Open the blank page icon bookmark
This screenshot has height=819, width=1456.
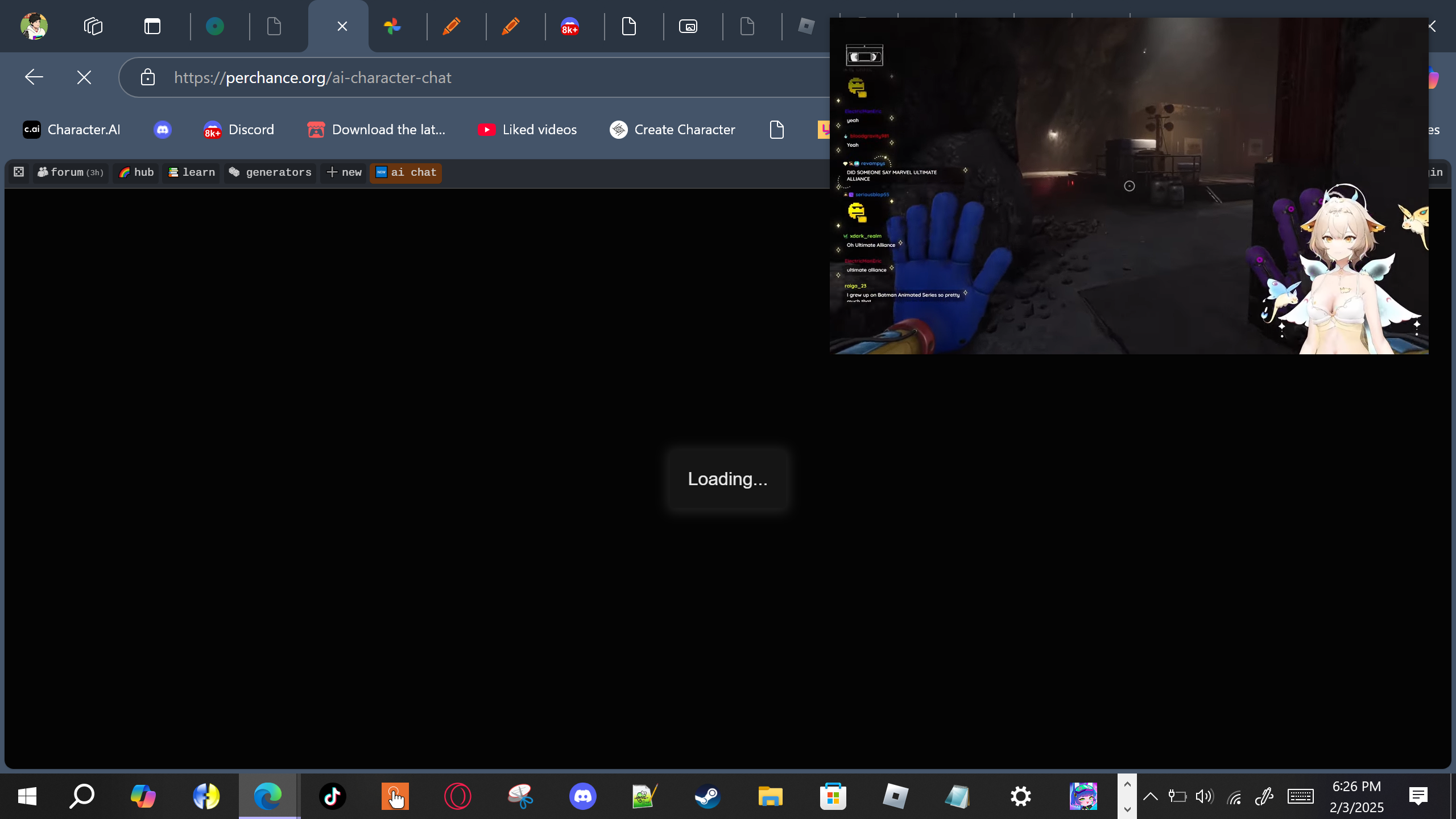pos(777,130)
